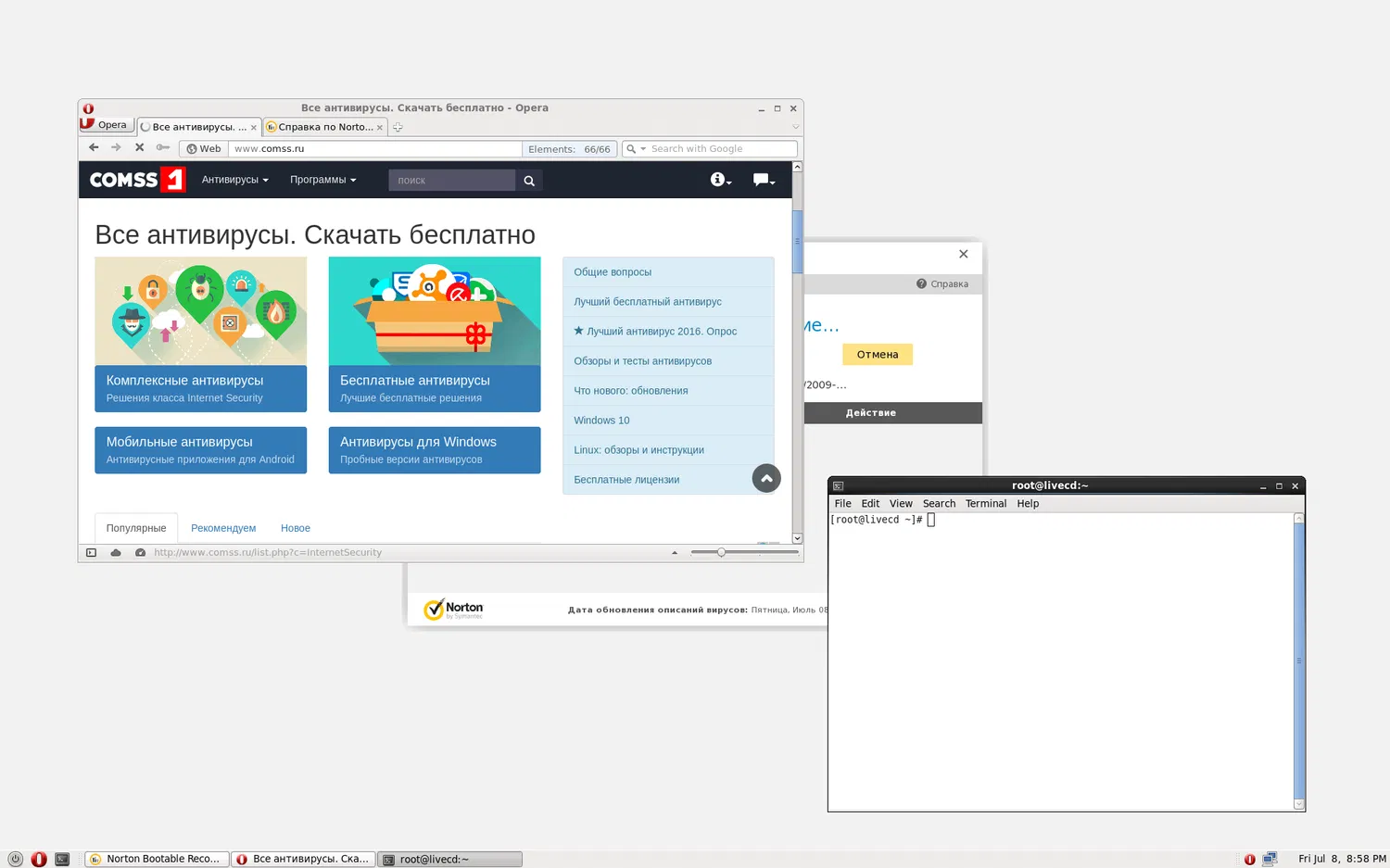The height and width of the screenshot is (868, 1390).
Task: Open the Opera main menu button
Action: [107, 124]
